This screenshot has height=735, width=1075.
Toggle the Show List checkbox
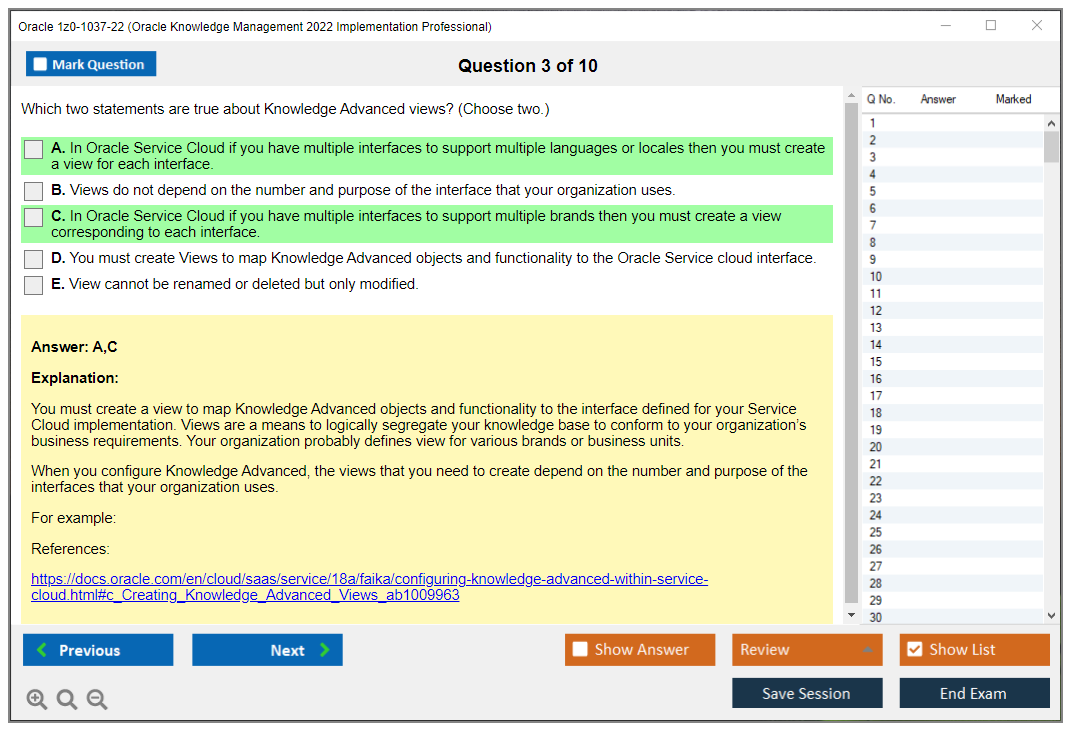coord(915,649)
